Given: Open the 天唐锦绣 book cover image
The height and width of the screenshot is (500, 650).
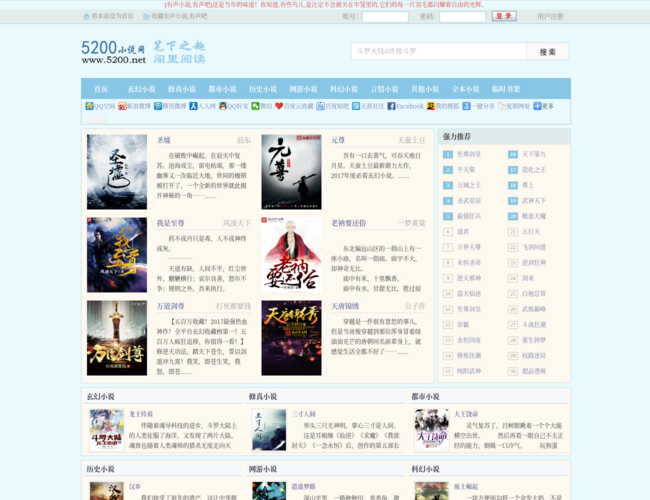Looking at the screenshot, I should point(291,338).
